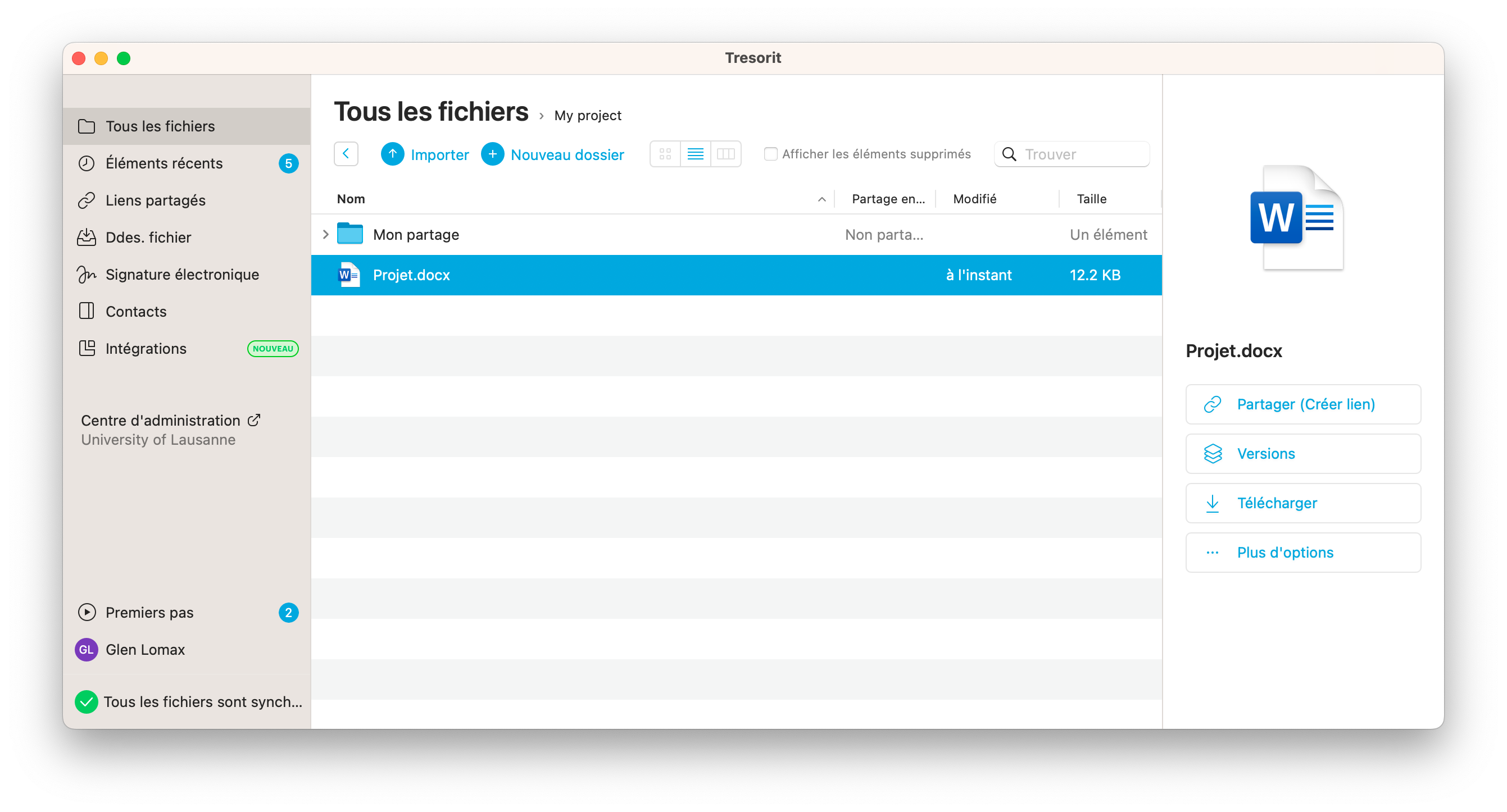Sort by Nom column header arrow

pos(821,199)
